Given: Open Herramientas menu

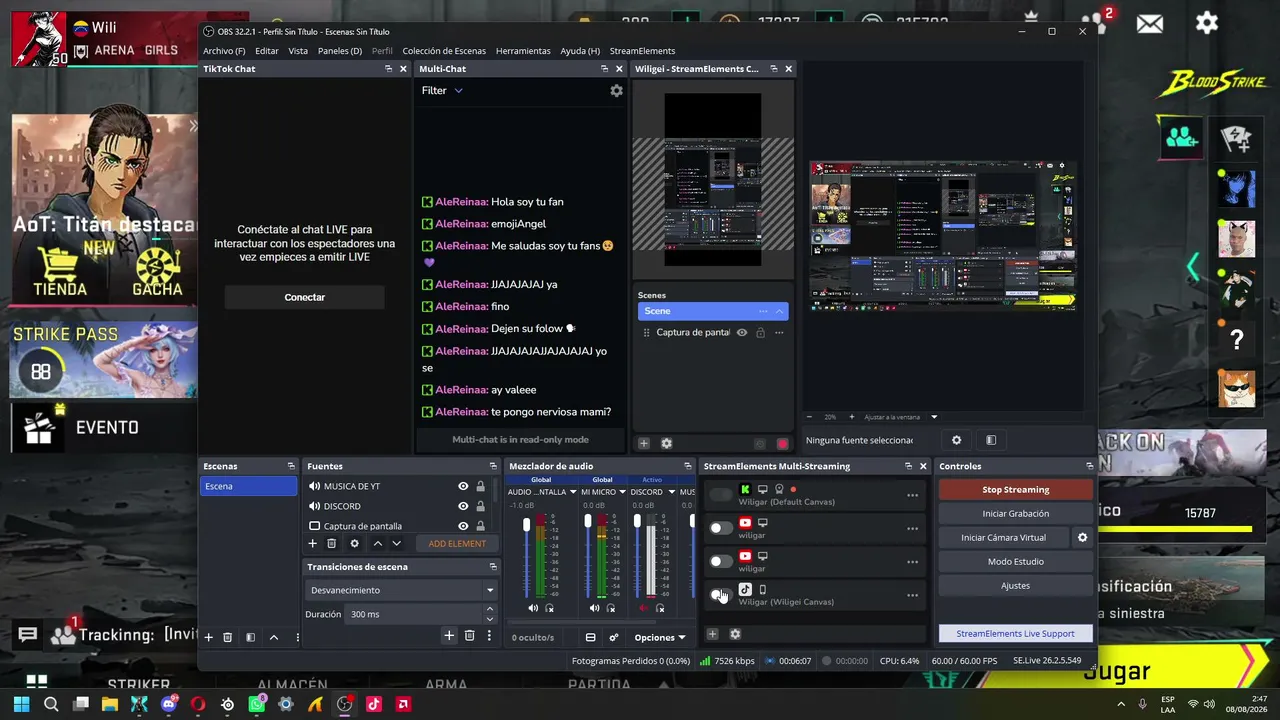Looking at the screenshot, I should pos(523,51).
